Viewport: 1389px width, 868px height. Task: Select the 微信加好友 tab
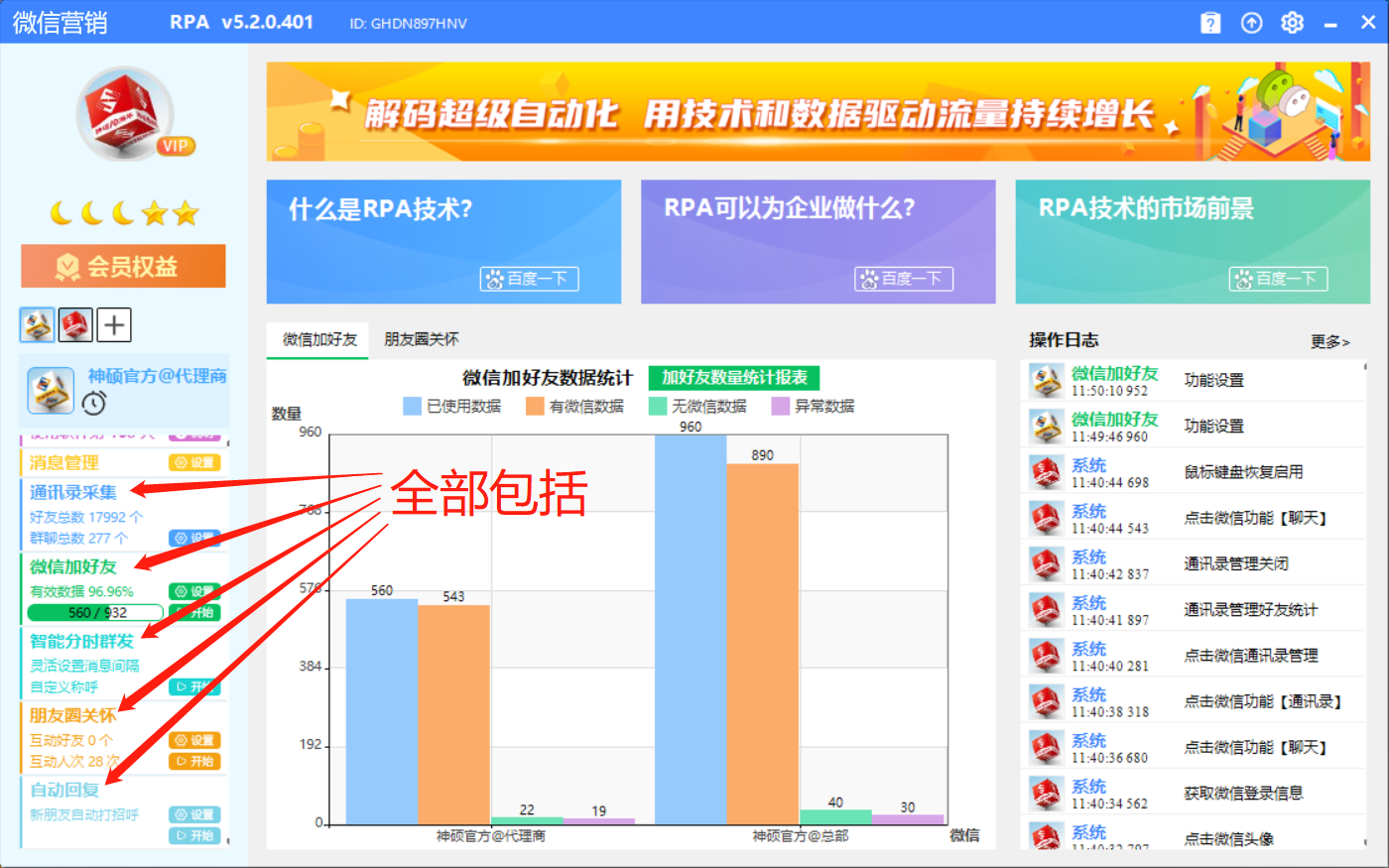pyautogui.click(x=319, y=339)
